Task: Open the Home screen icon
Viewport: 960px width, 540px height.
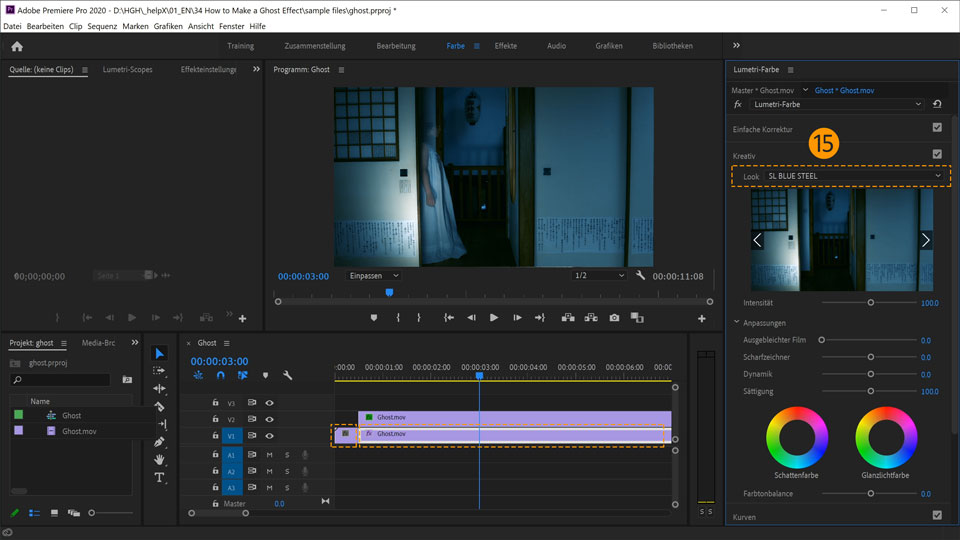Action: pos(17,46)
